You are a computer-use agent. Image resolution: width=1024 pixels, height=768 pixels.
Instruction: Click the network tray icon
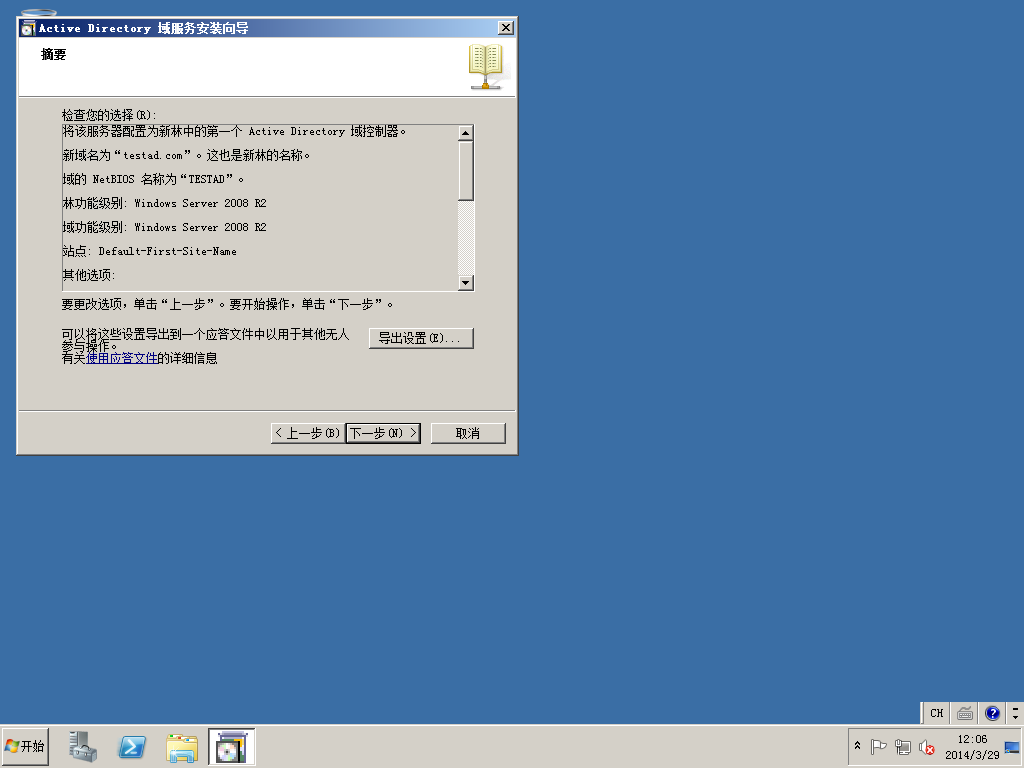tap(903, 746)
